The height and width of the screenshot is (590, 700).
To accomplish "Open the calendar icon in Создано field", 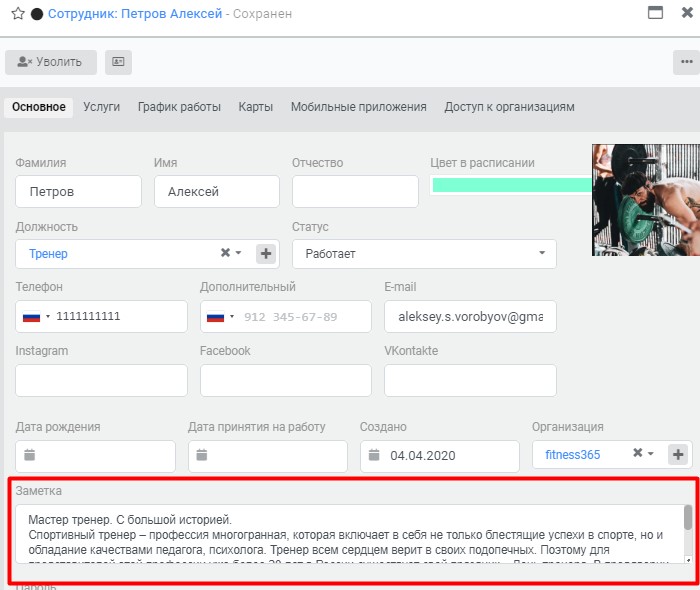I will click(x=374, y=455).
